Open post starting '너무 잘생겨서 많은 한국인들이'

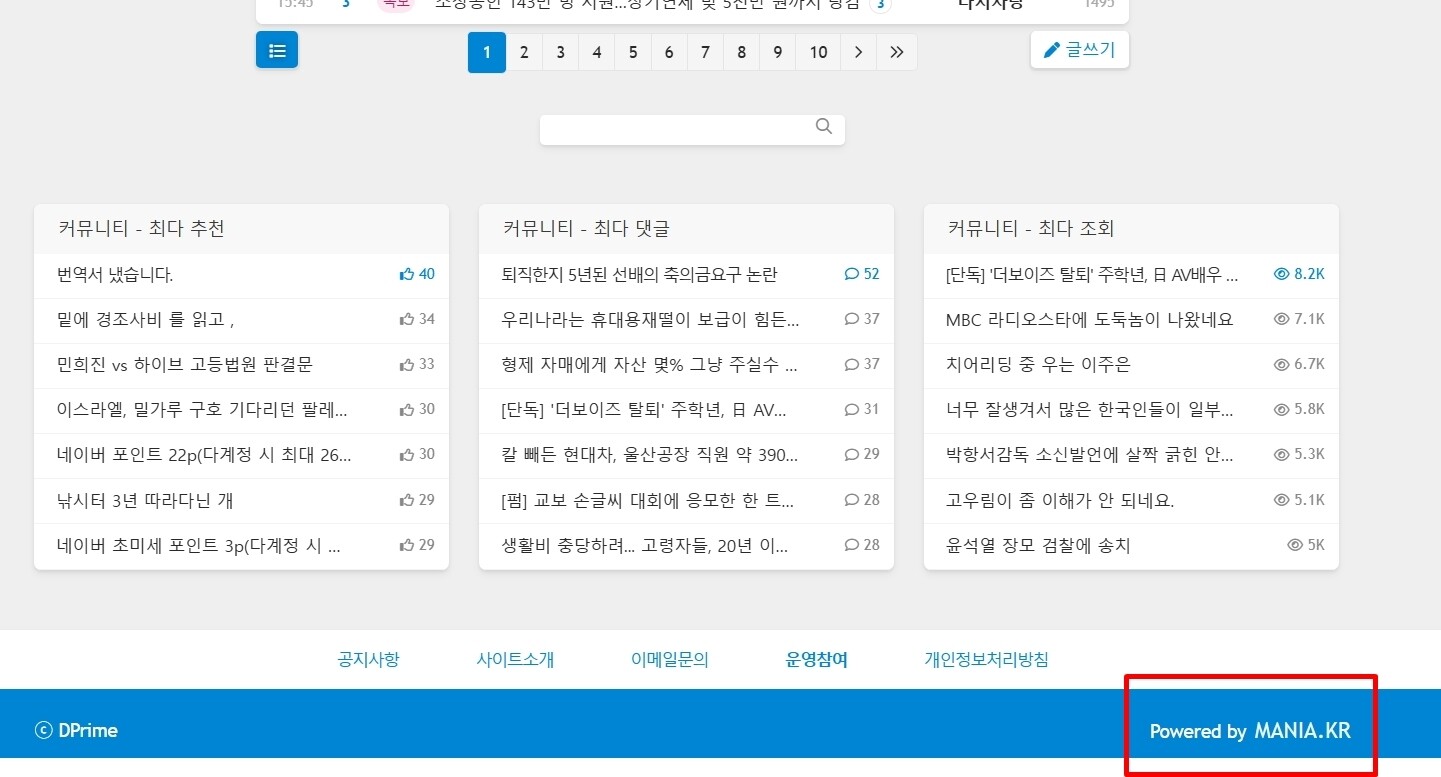coord(1089,409)
